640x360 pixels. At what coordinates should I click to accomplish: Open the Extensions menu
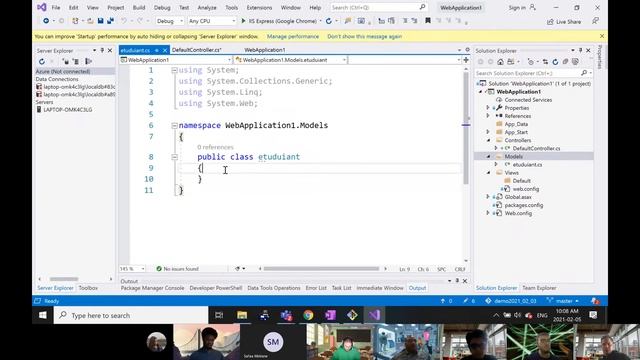(259, 8)
